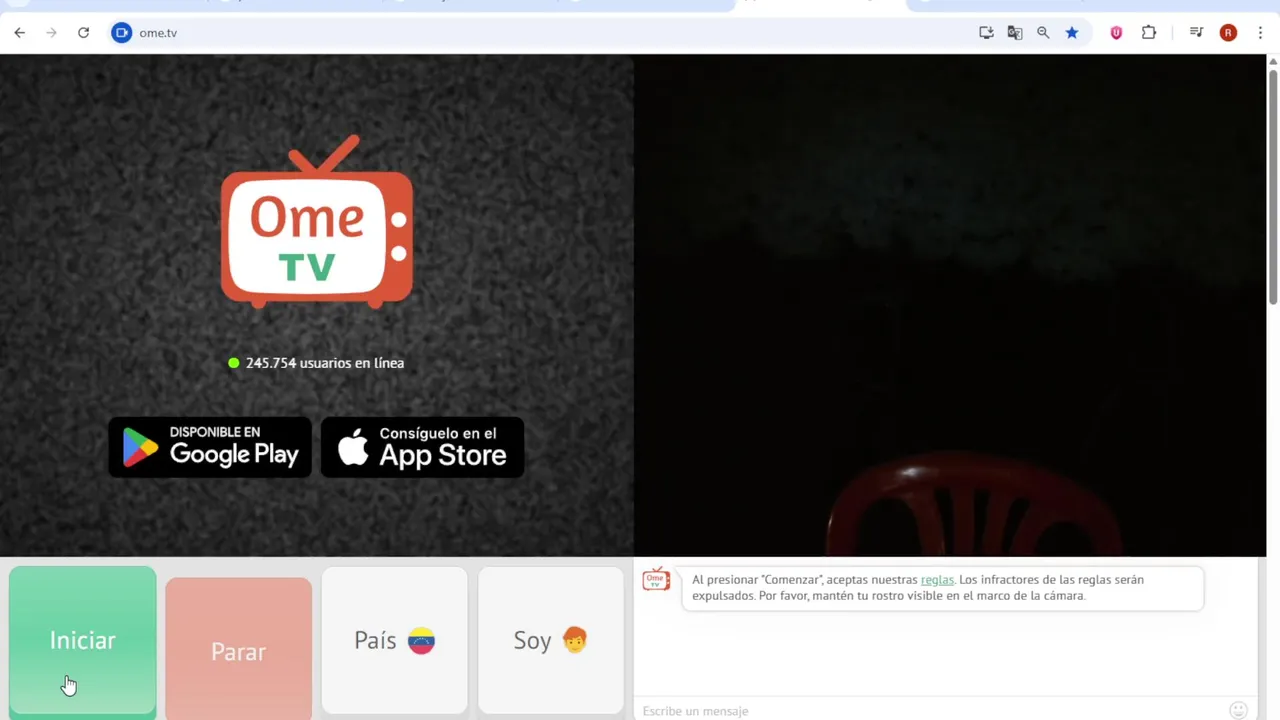1280x720 pixels.
Task: Click the ome.tv address bar URL
Action: [x=158, y=33]
